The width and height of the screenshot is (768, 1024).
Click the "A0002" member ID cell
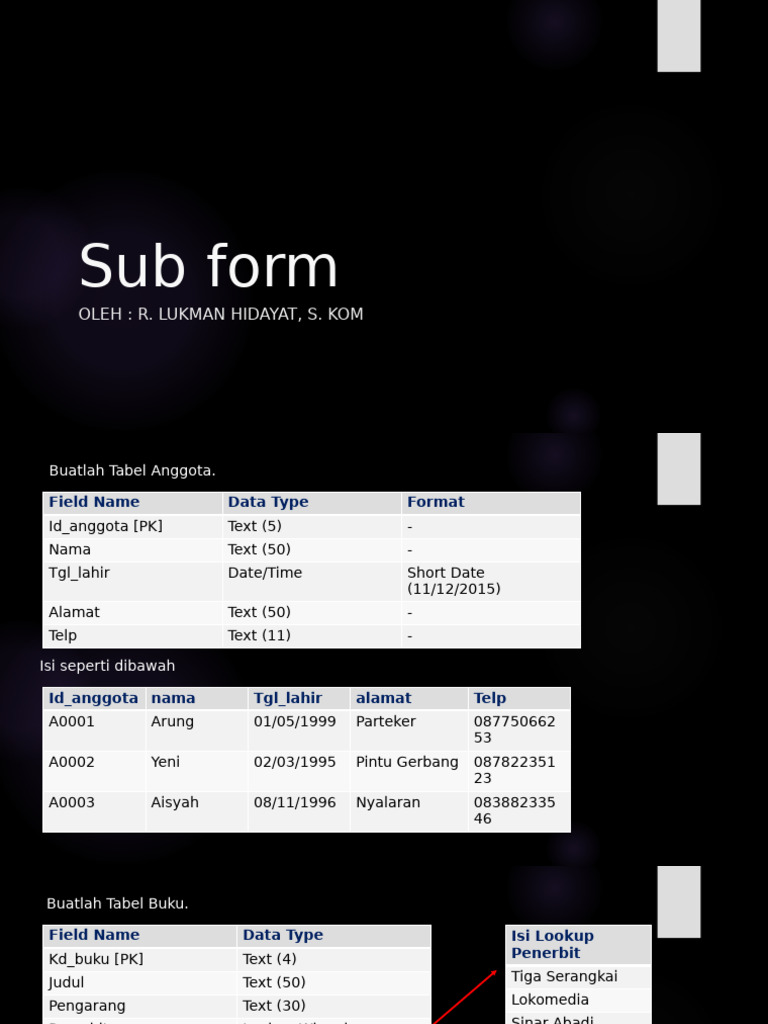click(x=72, y=762)
